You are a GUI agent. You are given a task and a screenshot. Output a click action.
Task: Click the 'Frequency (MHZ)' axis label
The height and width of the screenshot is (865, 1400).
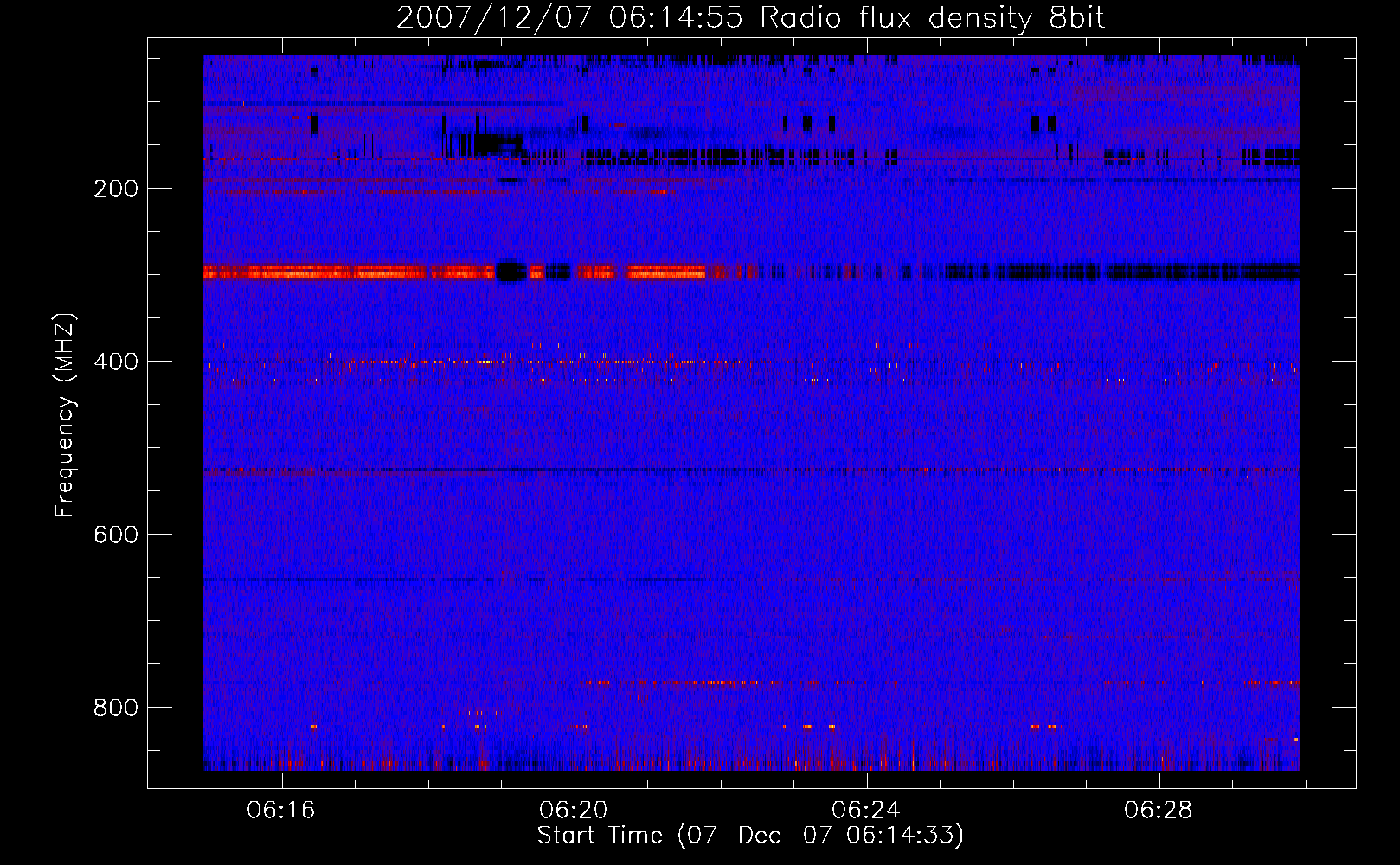click(x=65, y=414)
